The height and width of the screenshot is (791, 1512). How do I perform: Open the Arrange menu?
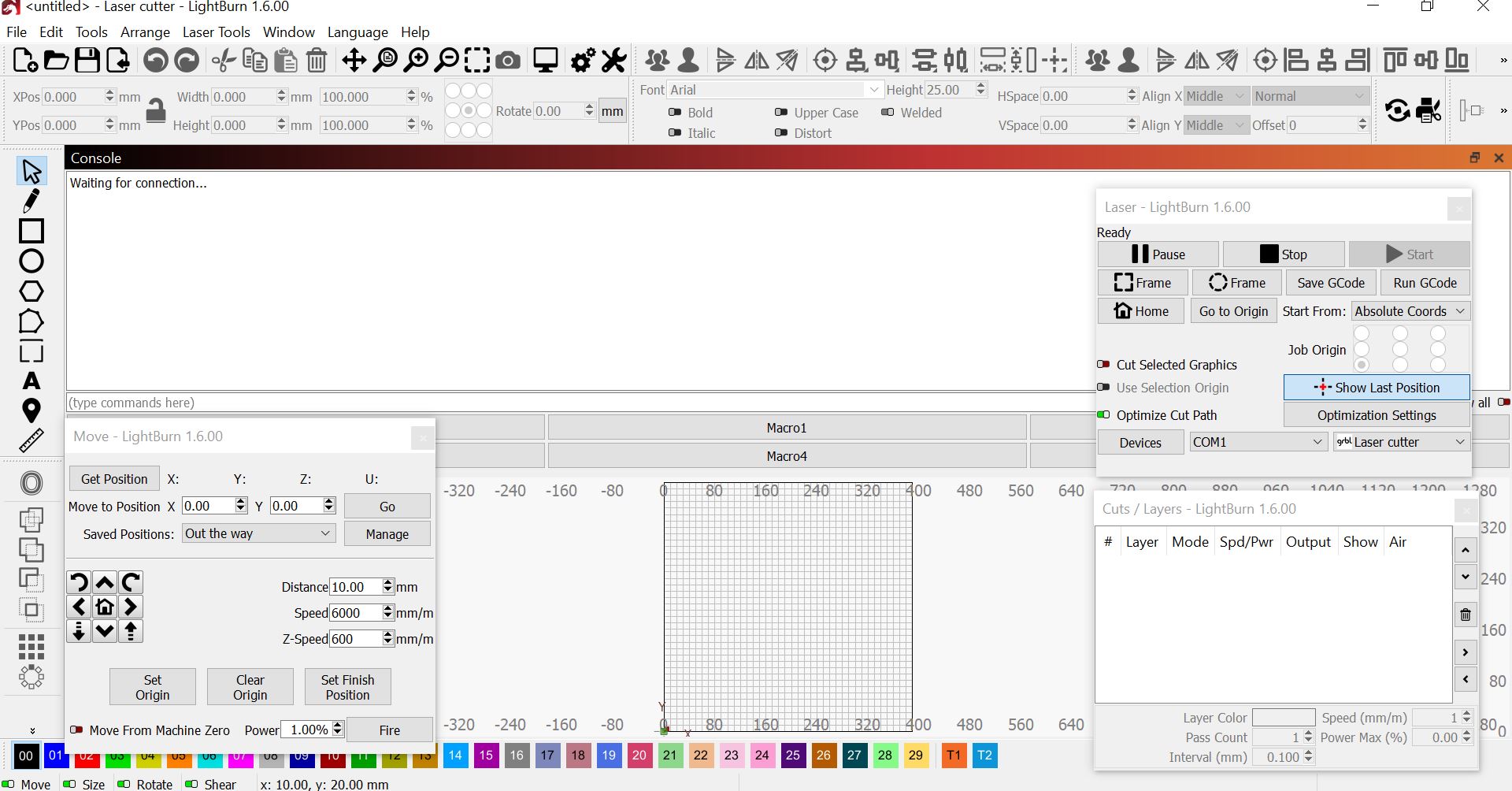click(x=145, y=32)
